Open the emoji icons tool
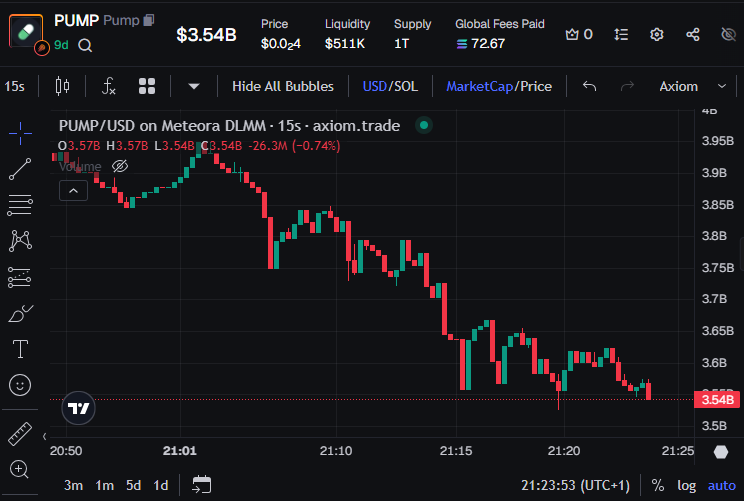The image size is (744, 501). 20,385
